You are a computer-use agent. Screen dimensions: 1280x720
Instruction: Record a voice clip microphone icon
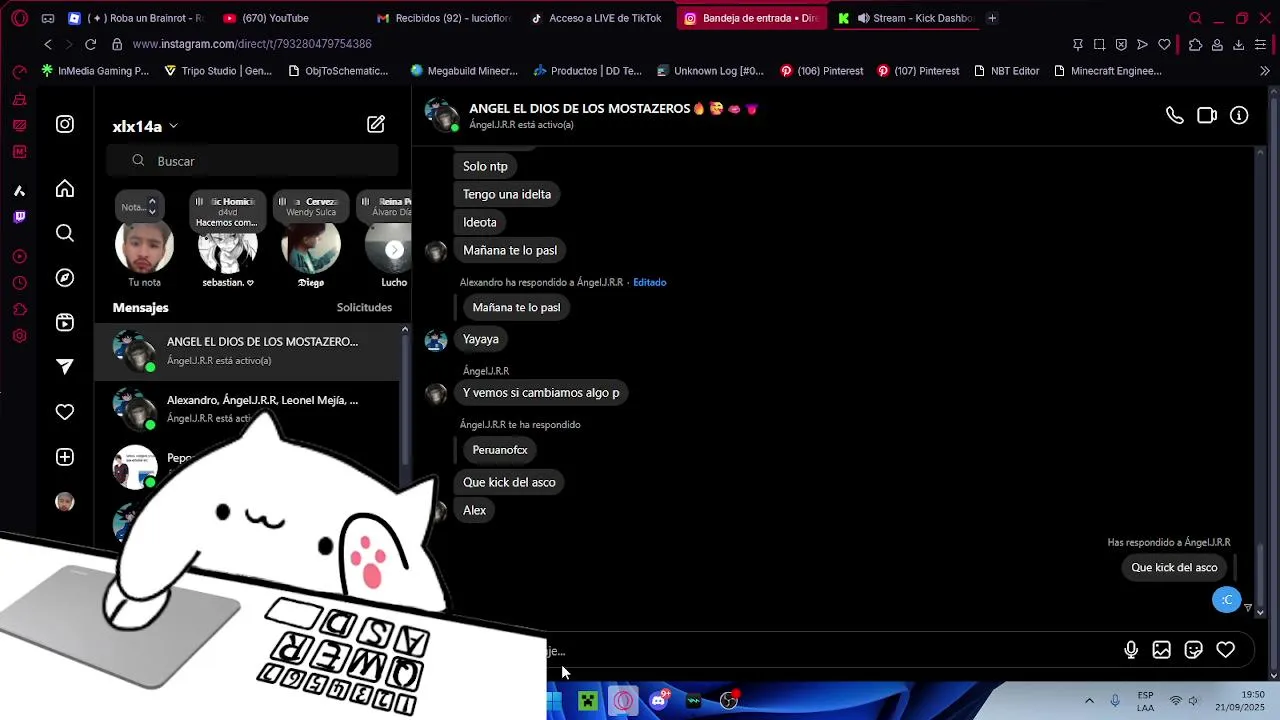point(1131,650)
